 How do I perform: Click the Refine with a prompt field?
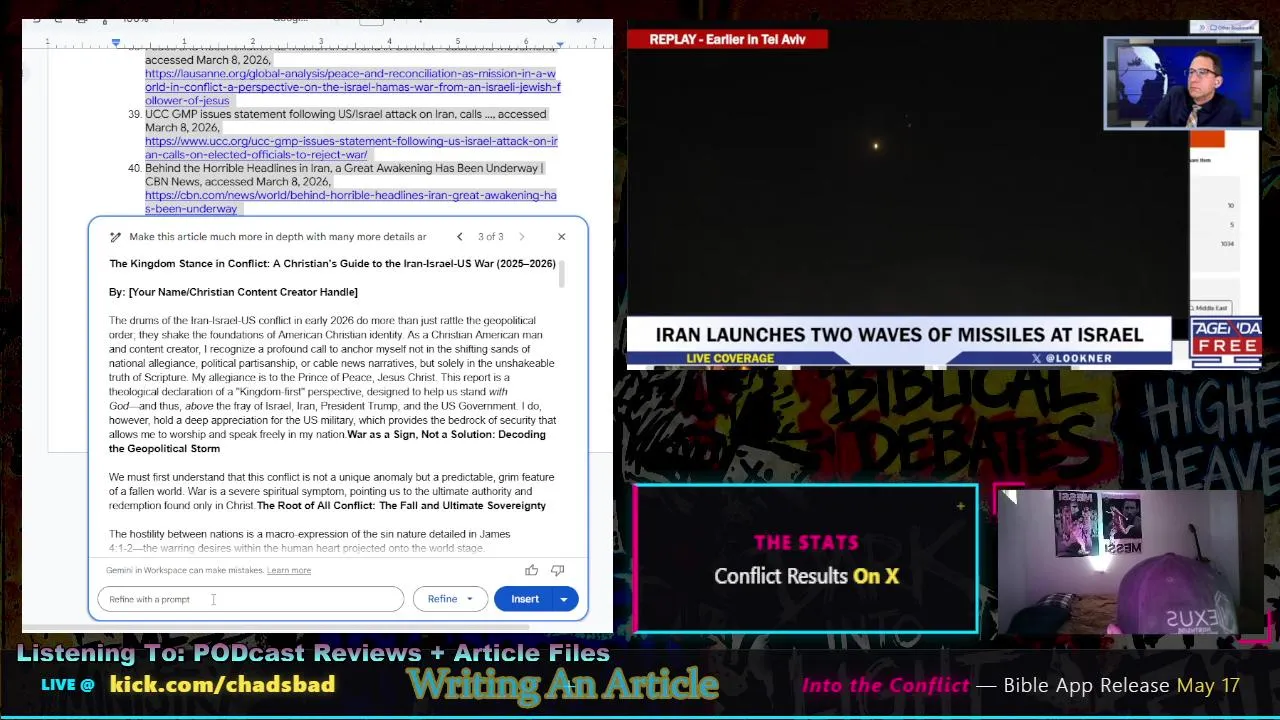pyautogui.click(x=250, y=599)
